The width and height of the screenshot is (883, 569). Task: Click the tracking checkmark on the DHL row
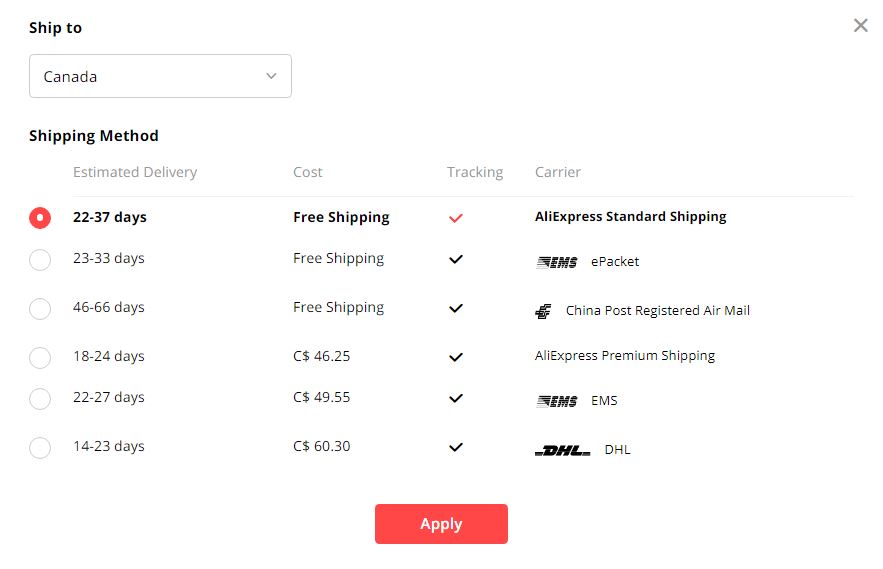click(456, 447)
